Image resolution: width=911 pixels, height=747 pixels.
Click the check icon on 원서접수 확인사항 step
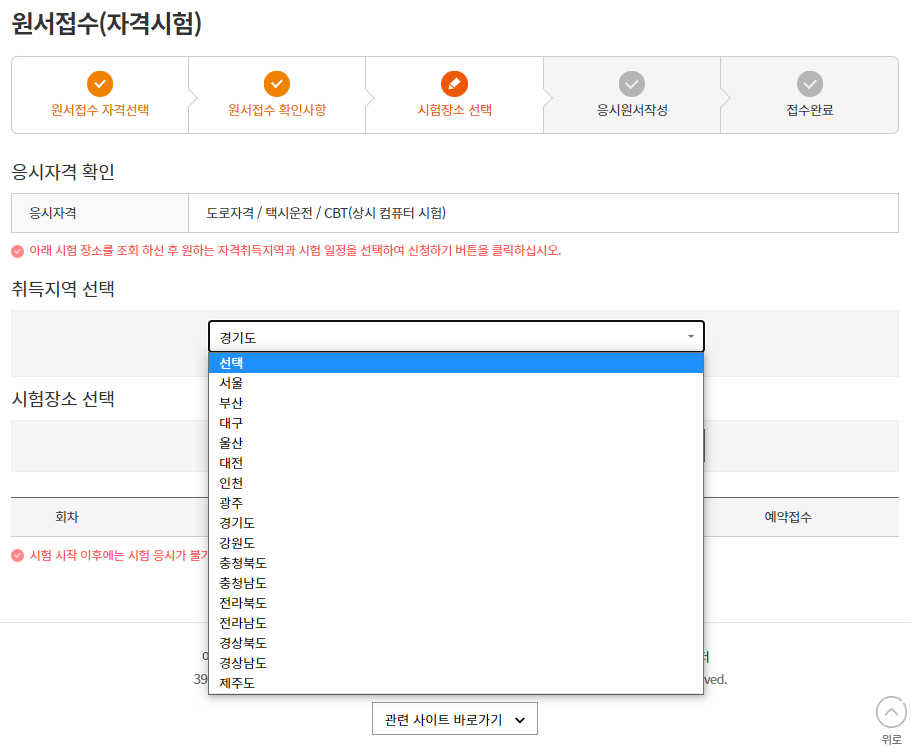277,84
